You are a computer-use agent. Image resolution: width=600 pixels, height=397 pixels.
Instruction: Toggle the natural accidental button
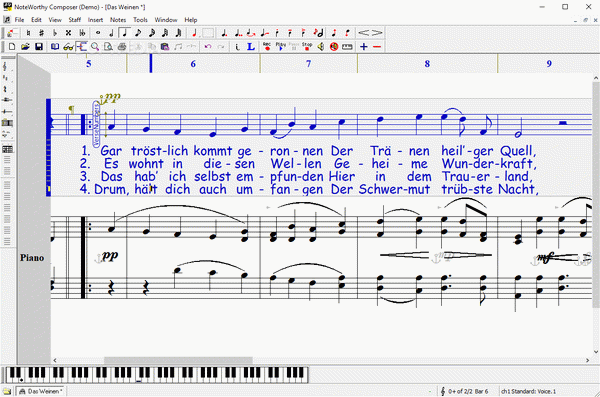pos(28,33)
